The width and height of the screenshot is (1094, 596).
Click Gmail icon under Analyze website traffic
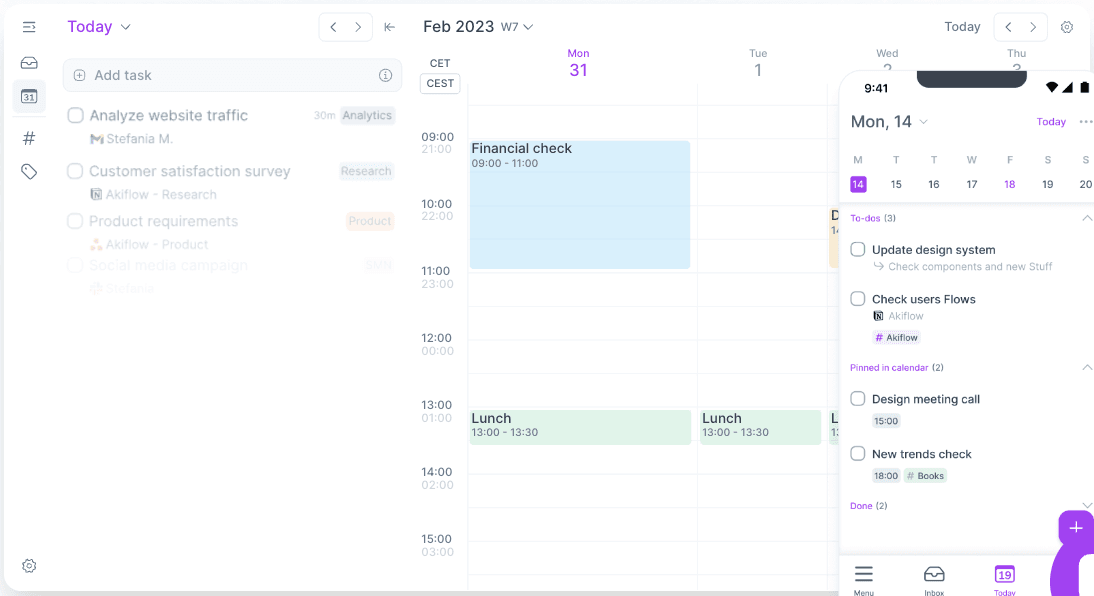97,139
